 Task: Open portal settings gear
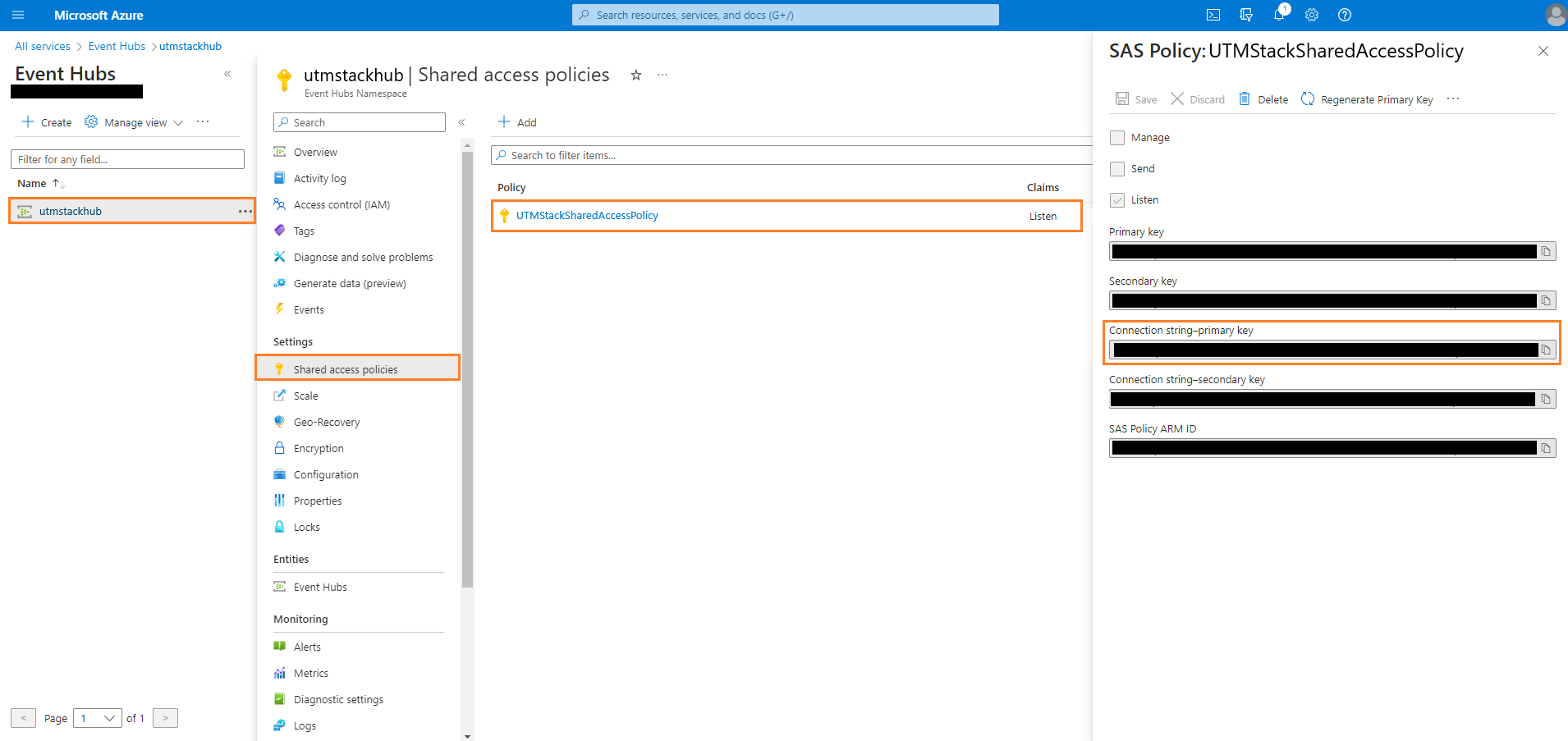coord(1312,15)
